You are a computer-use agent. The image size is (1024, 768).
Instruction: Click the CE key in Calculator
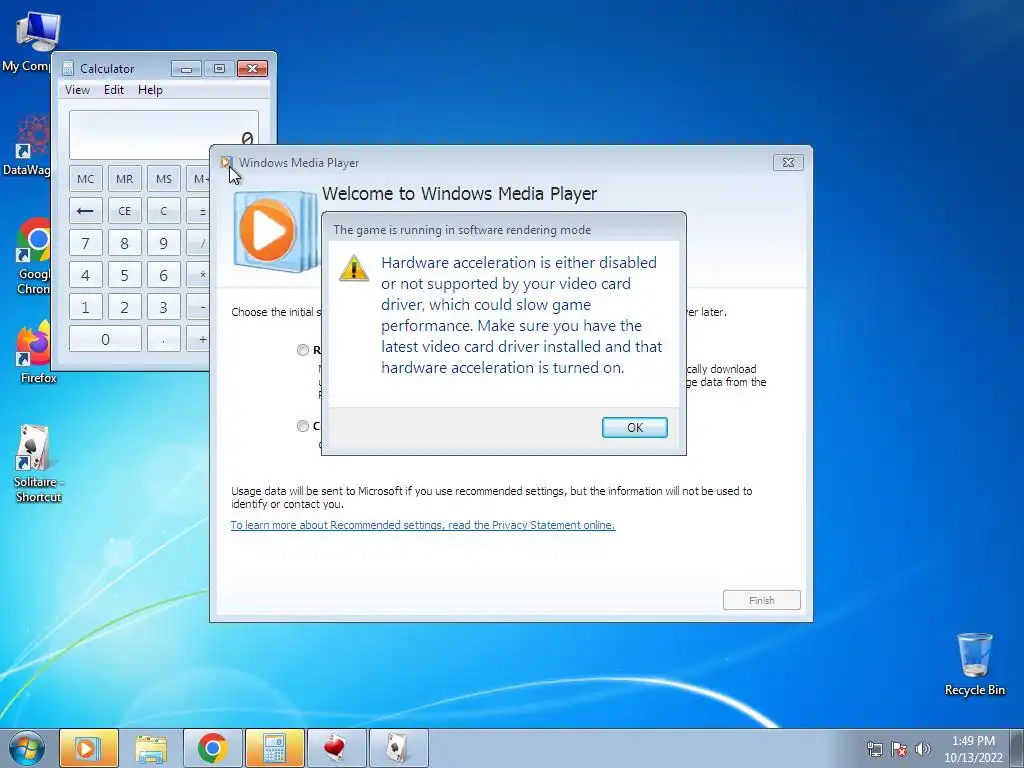(124, 211)
